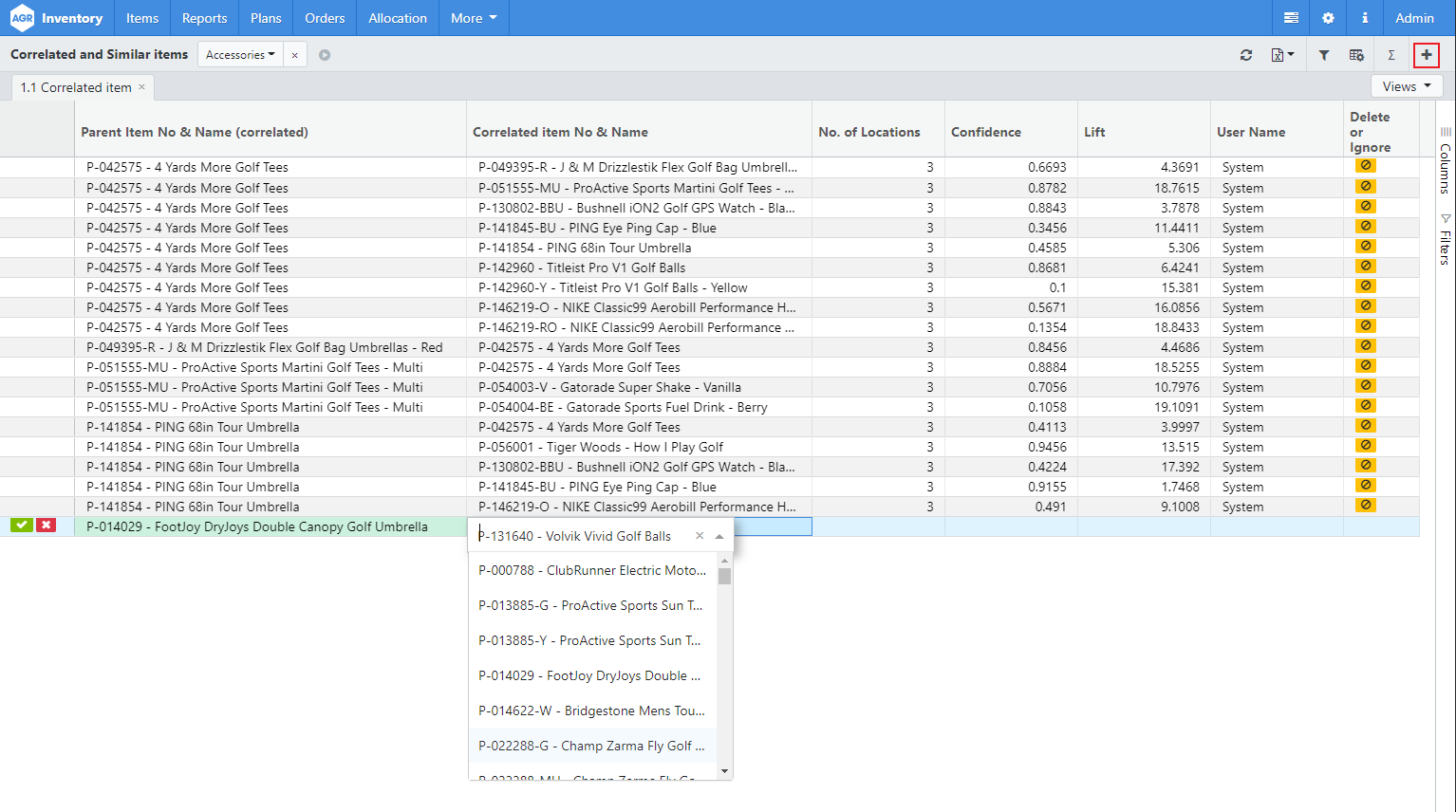Open the grid settings icon

coord(1356,54)
